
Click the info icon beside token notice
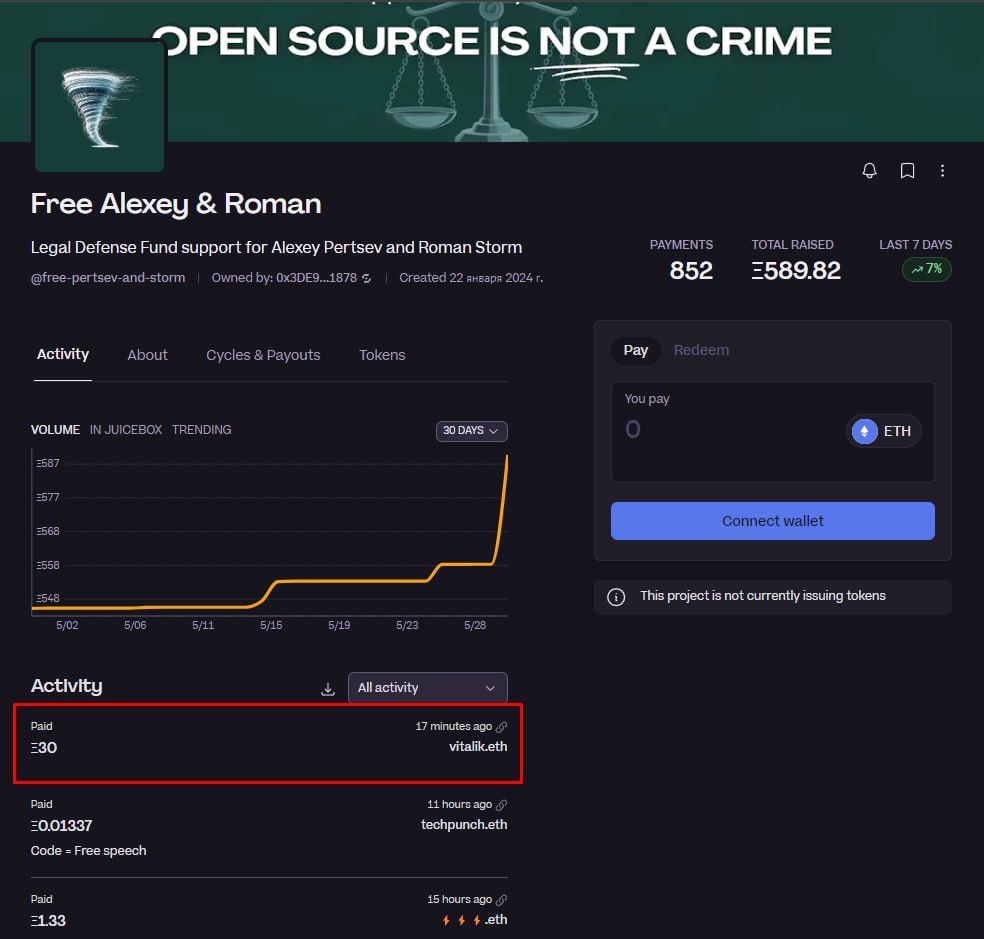[617, 597]
